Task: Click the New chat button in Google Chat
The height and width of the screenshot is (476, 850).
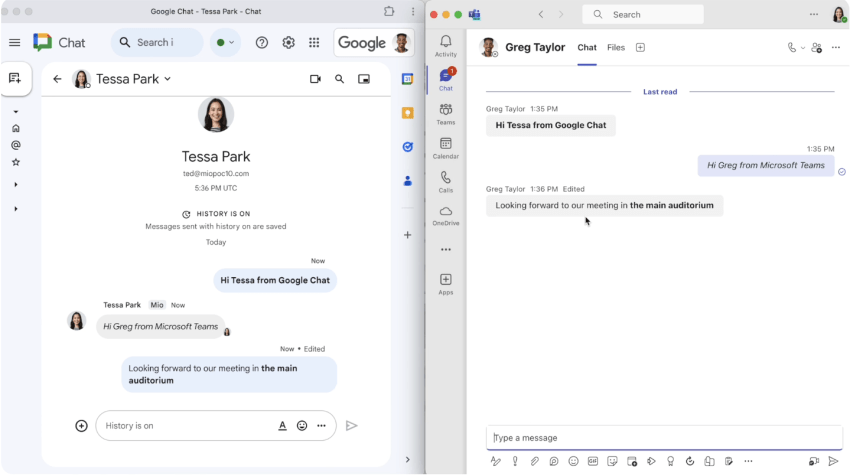Action: [15, 79]
